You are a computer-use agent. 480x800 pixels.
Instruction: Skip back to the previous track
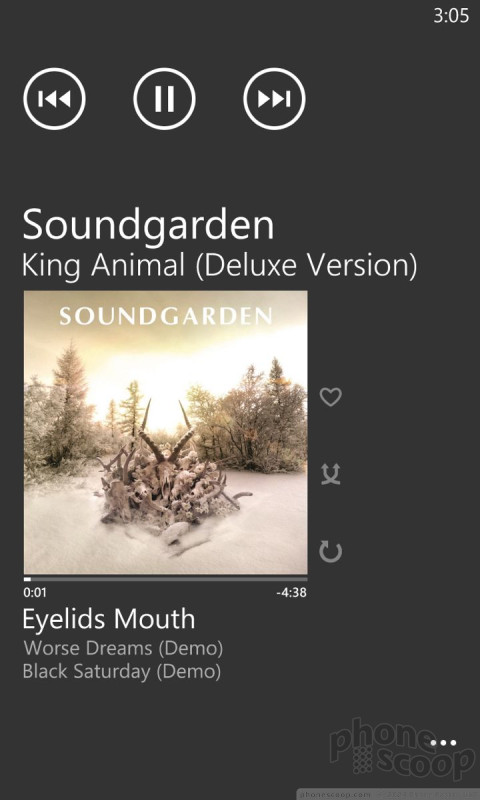coord(55,98)
